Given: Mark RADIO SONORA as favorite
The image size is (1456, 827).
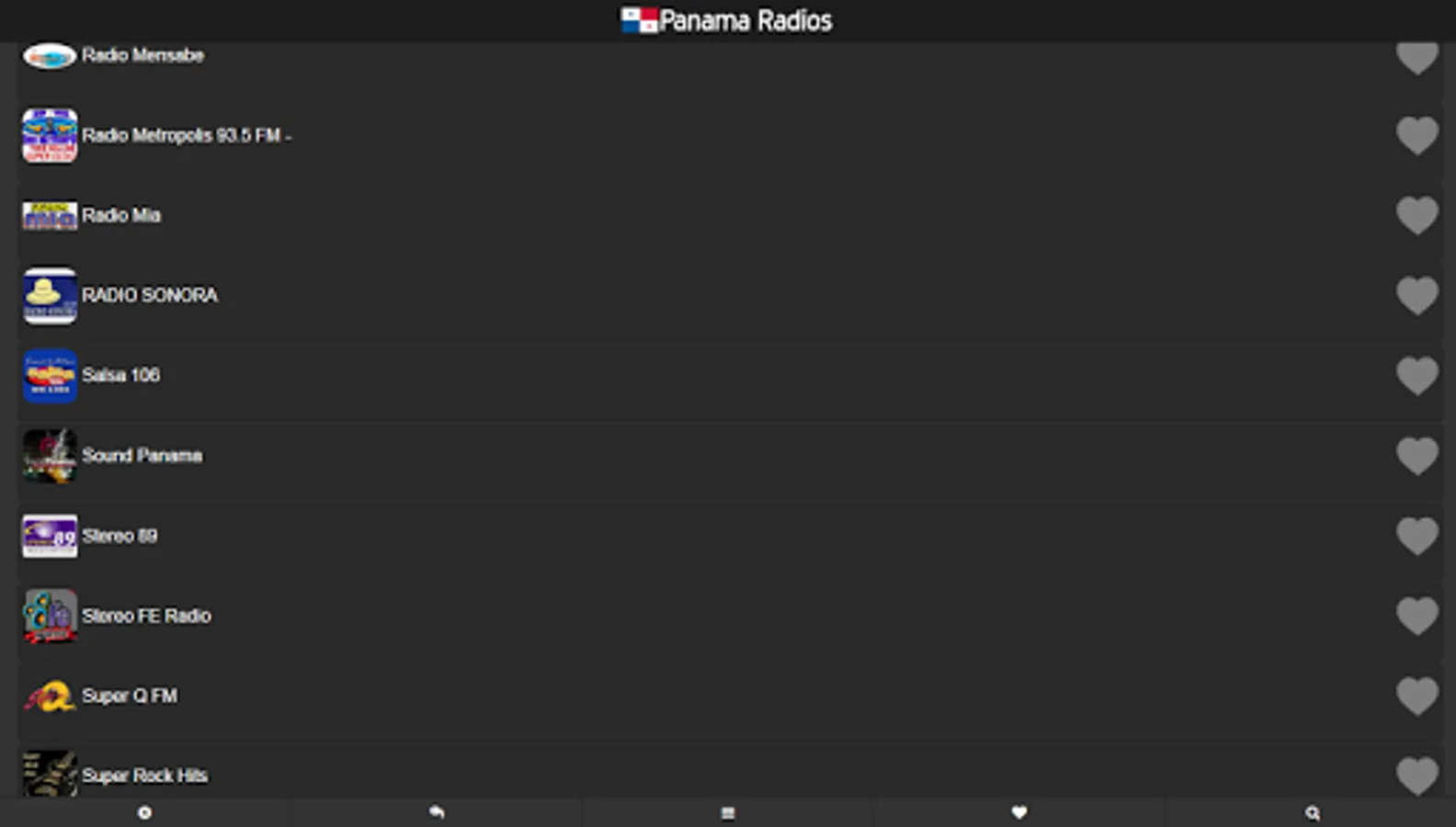Looking at the screenshot, I should click(x=1416, y=296).
